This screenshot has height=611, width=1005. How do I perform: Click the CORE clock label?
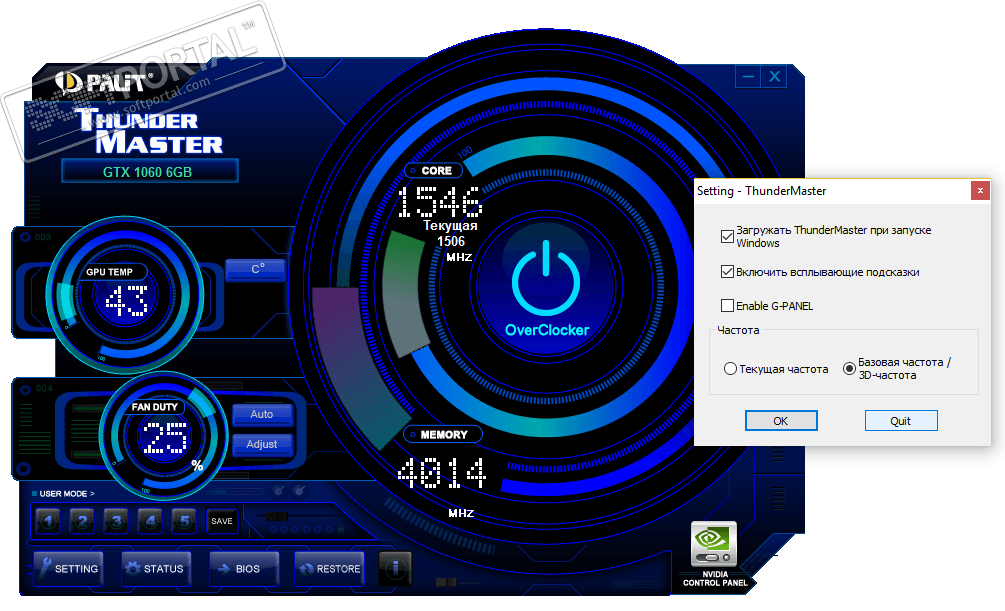pyautogui.click(x=436, y=171)
